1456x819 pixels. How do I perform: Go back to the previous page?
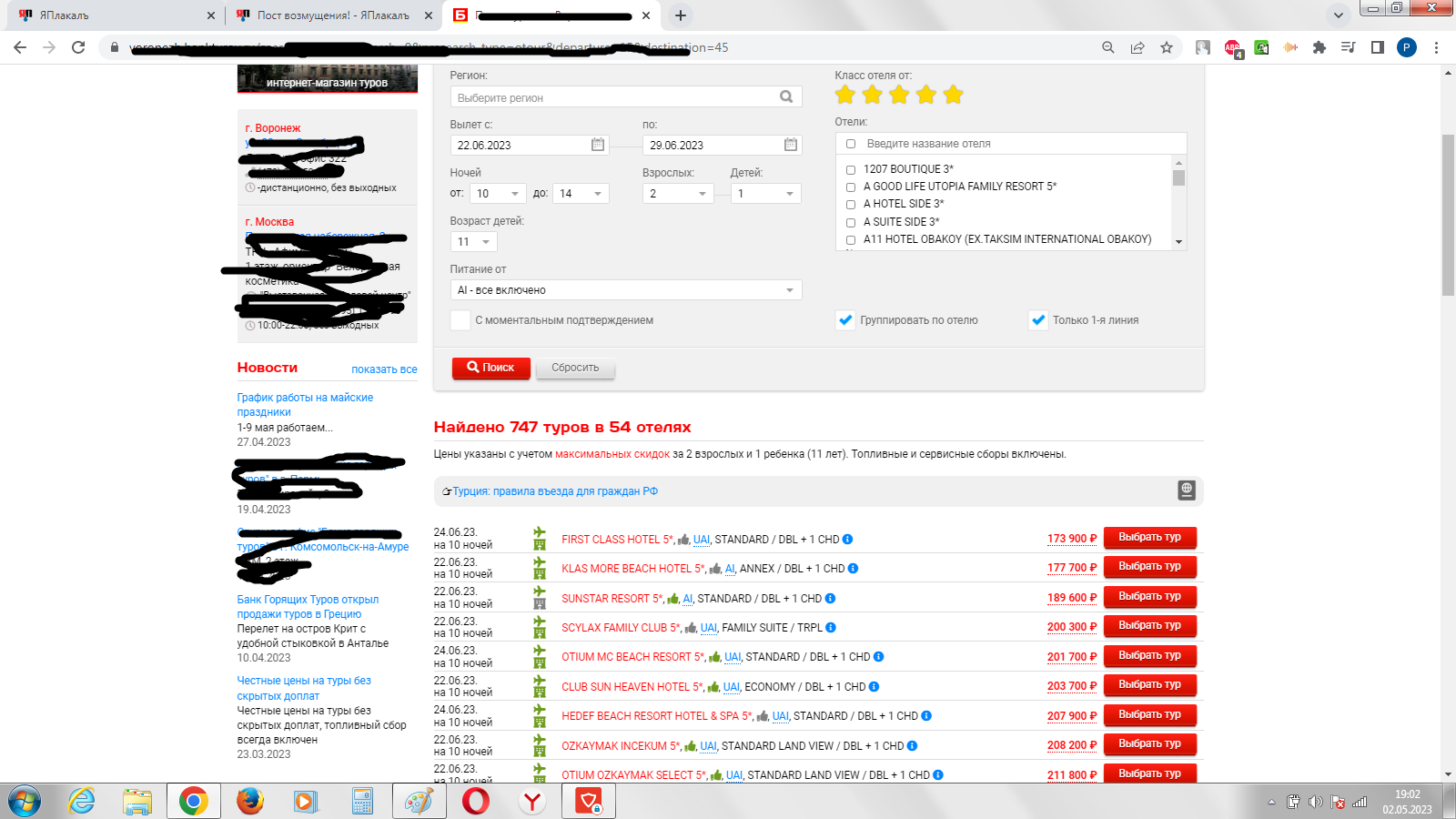[20, 47]
